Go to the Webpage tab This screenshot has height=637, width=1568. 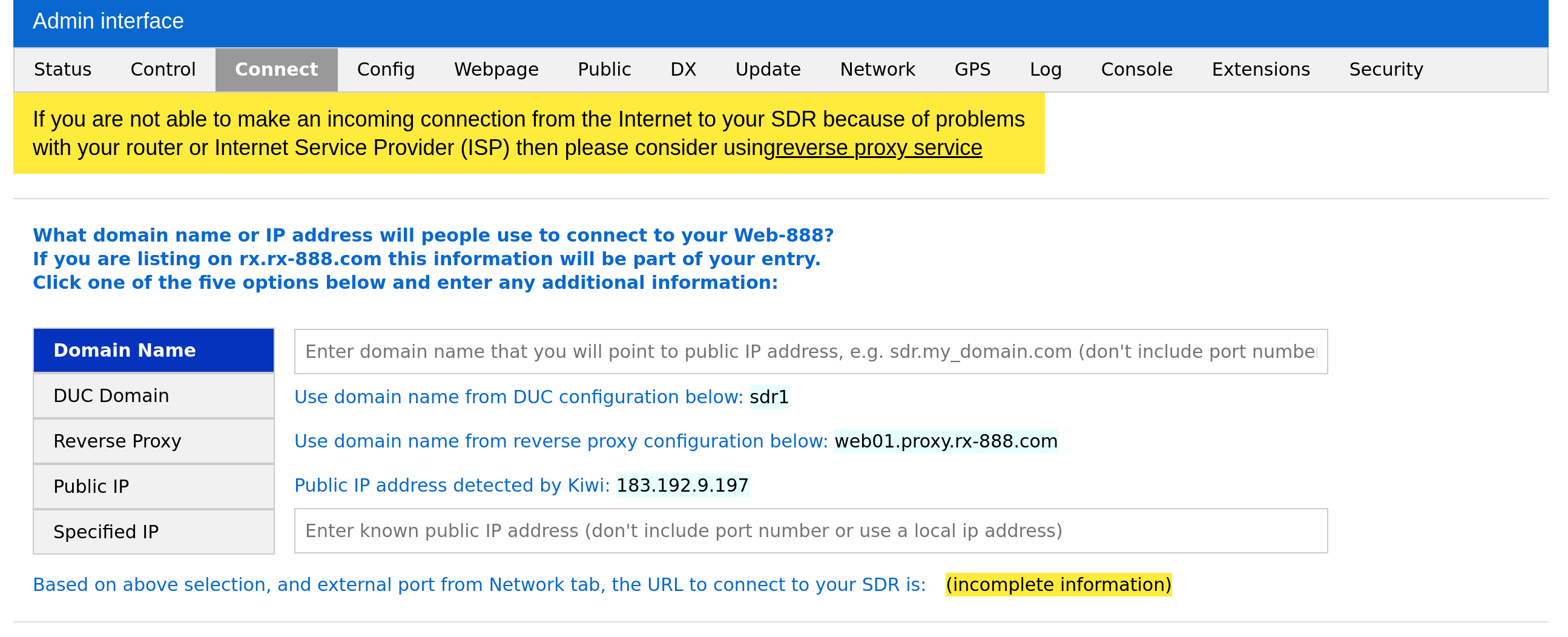click(x=496, y=70)
